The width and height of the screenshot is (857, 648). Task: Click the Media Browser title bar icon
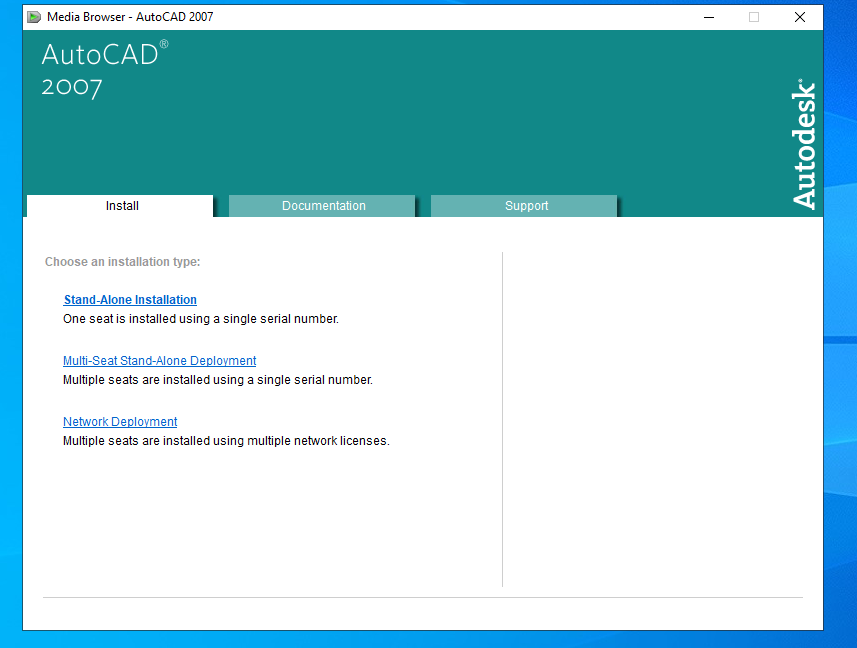coord(34,17)
